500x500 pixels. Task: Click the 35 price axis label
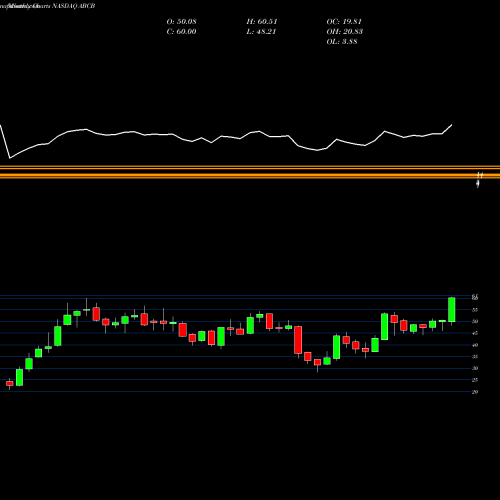click(475, 357)
